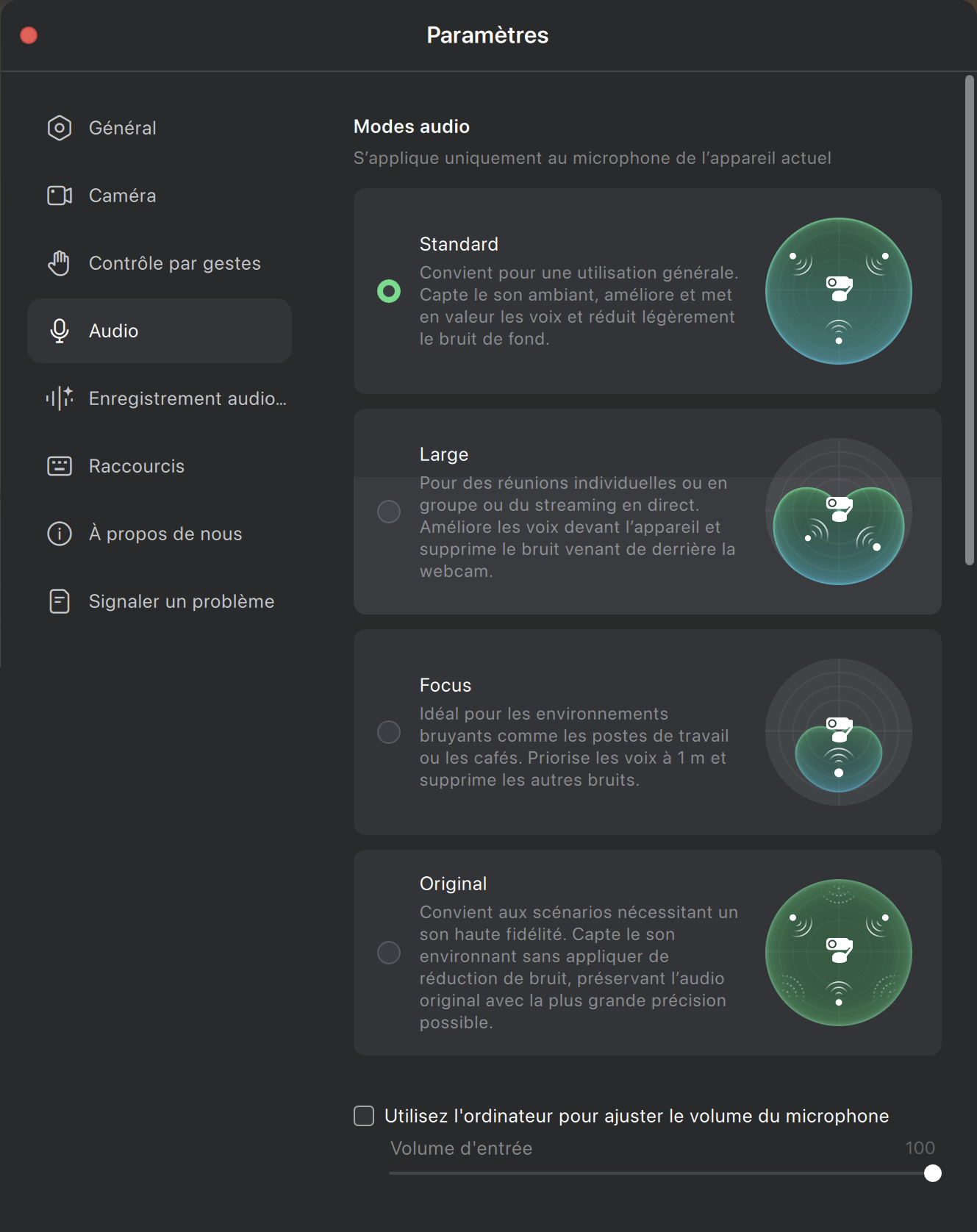The width and height of the screenshot is (977, 1232).
Task: Click the vertical scrollbar of settings panel
Action: coord(970,320)
